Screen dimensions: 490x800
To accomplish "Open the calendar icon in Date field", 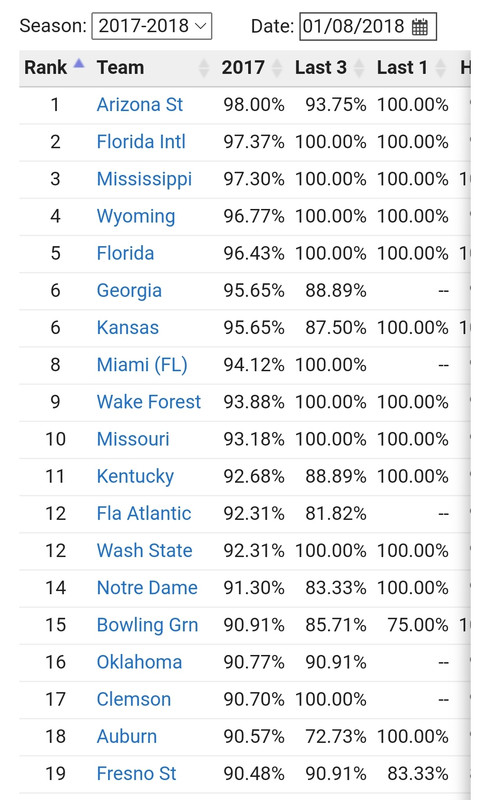I will (420, 27).
